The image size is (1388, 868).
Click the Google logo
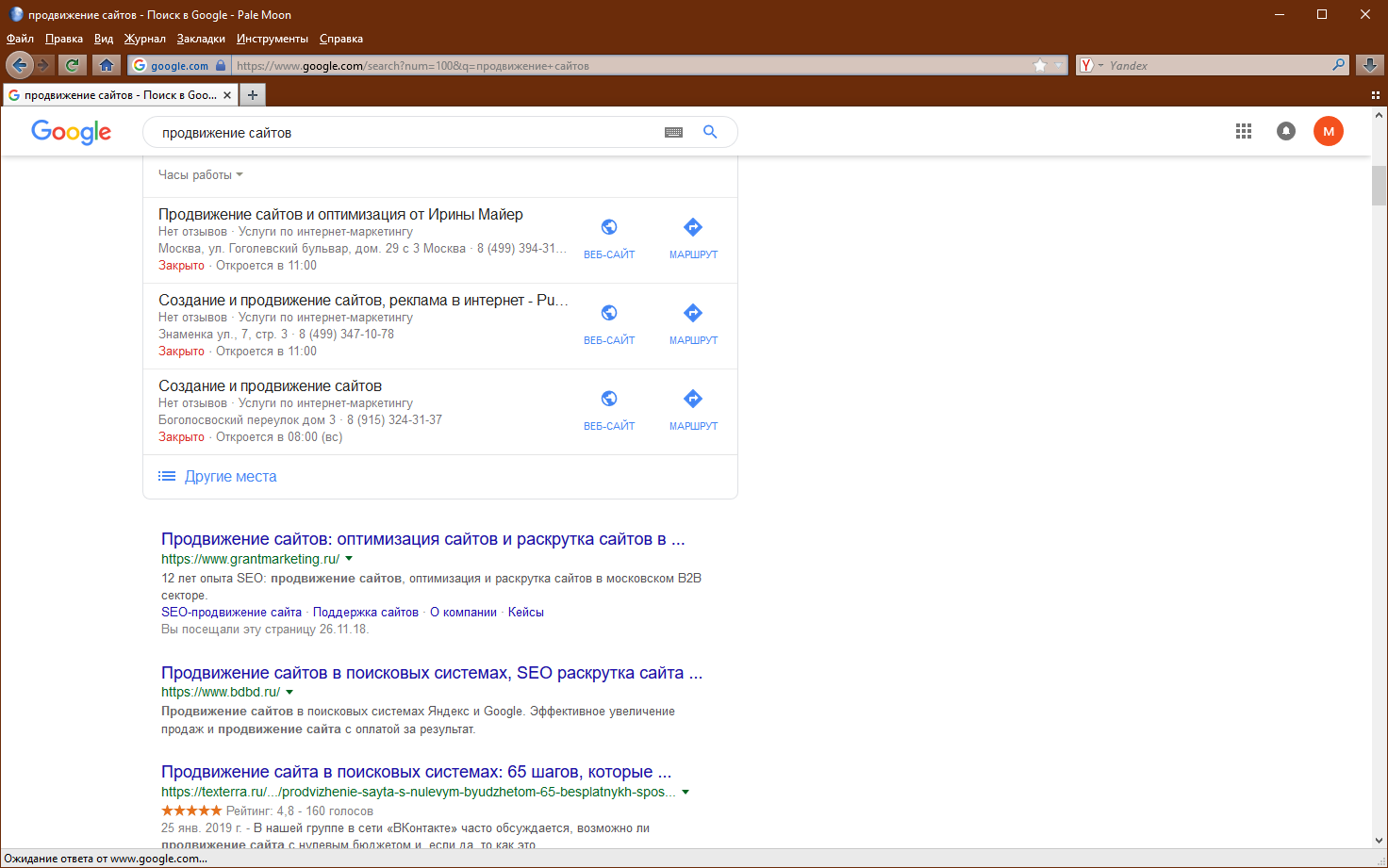pyautogui.click(x=72, y=132)
